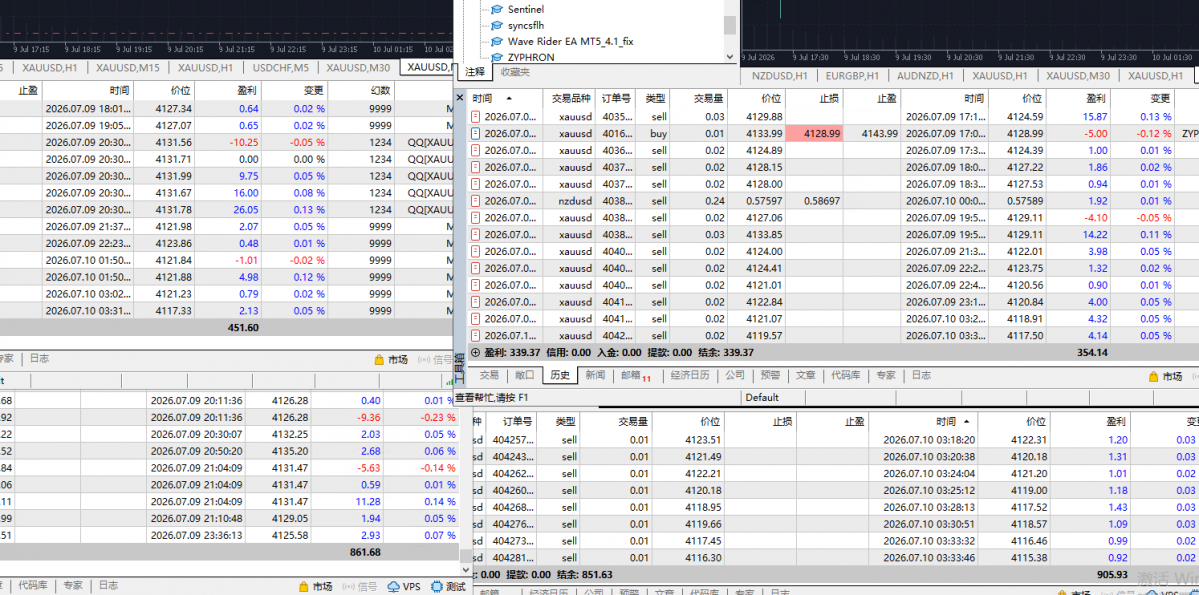The width and height of the screenshot is (1199, 595).
Task: Open 新闻 tab in right toolbox
Action: point(596,376)
